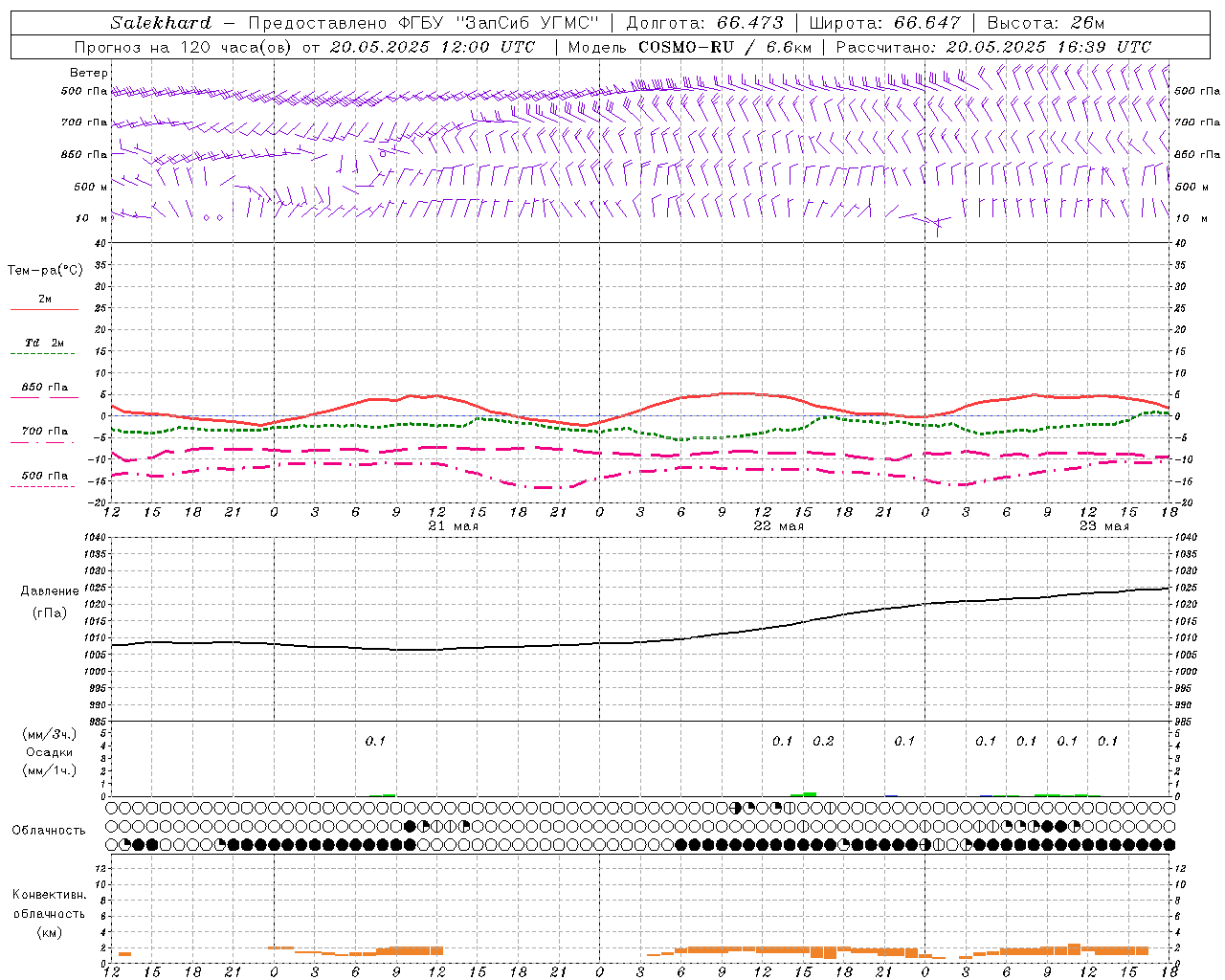This screenshot has height=980, width=1225.
Task: Click the (км) convective height unit label
Action: (49, 932)
